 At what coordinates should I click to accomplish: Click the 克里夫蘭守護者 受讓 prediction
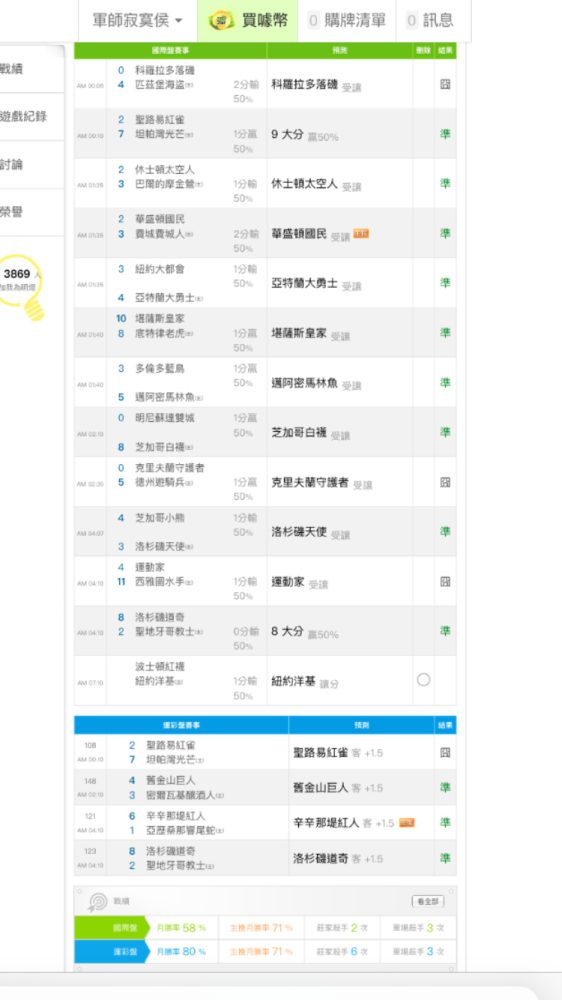pos(322,483)
